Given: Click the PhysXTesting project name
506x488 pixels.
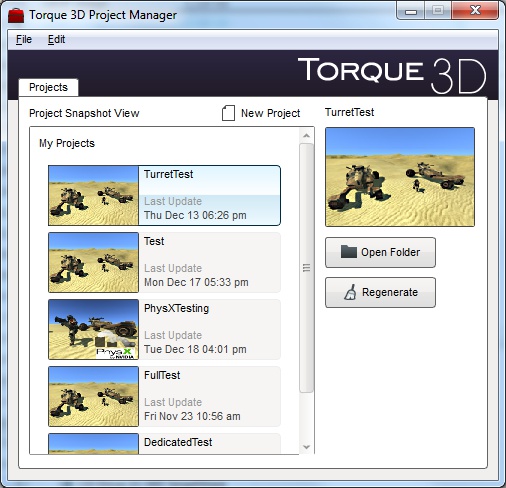Looking at the screenshot, I should (177, 309).
